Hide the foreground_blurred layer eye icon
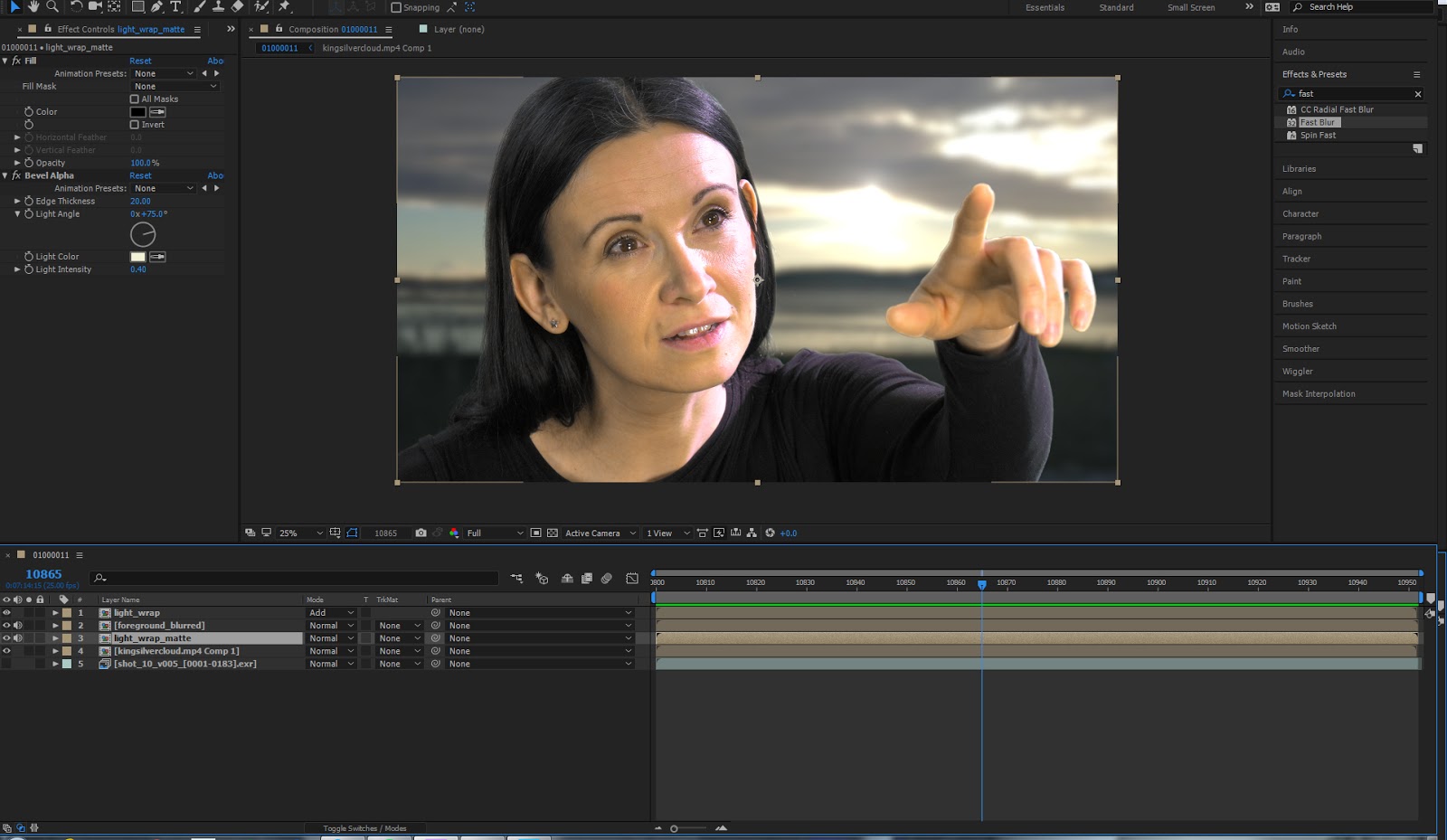 coord(6,626)
